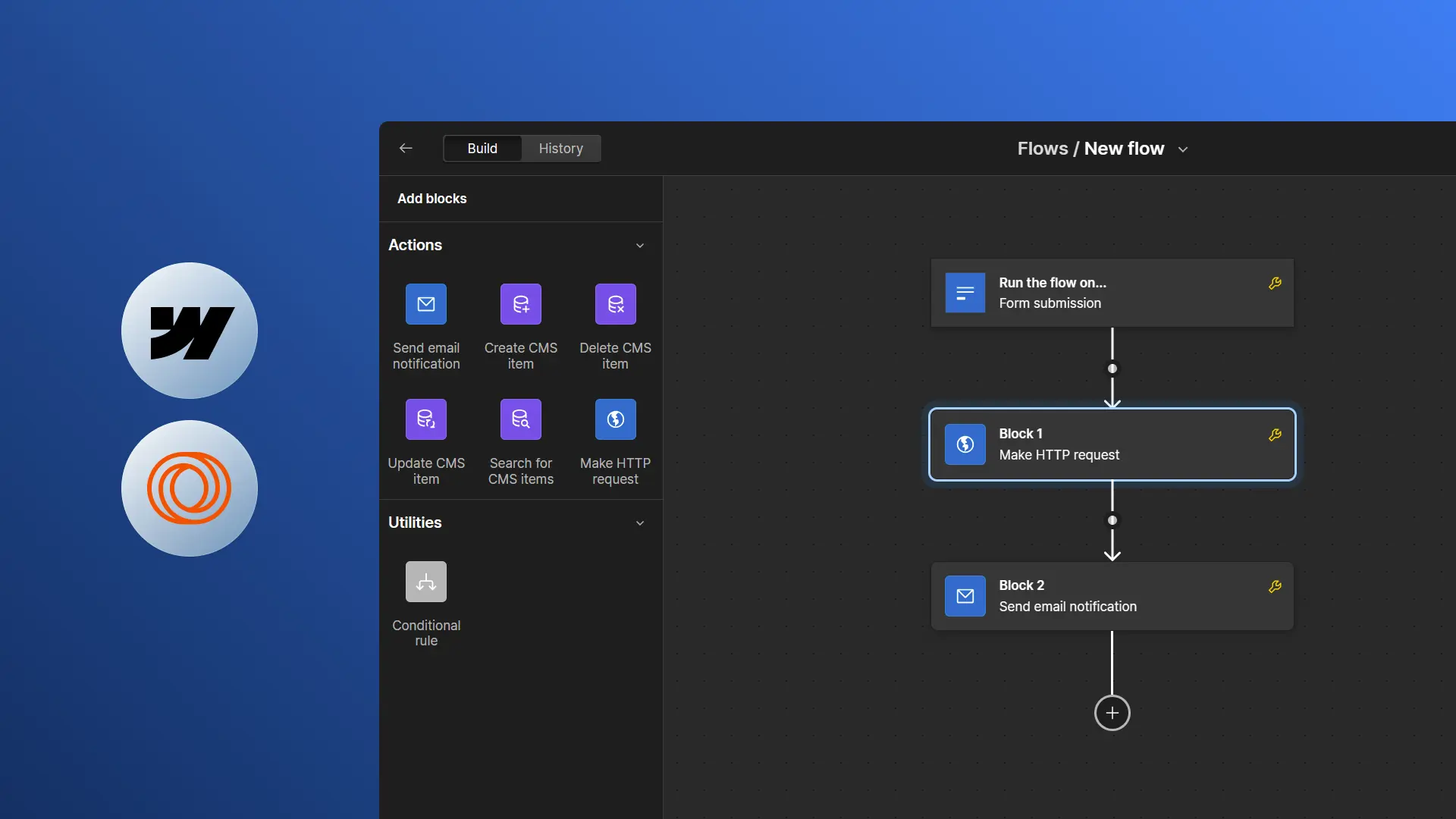Click the 'Create CMS item' label text
Image resolution: width=1456 pixels, height=819 pixels.
521,356
